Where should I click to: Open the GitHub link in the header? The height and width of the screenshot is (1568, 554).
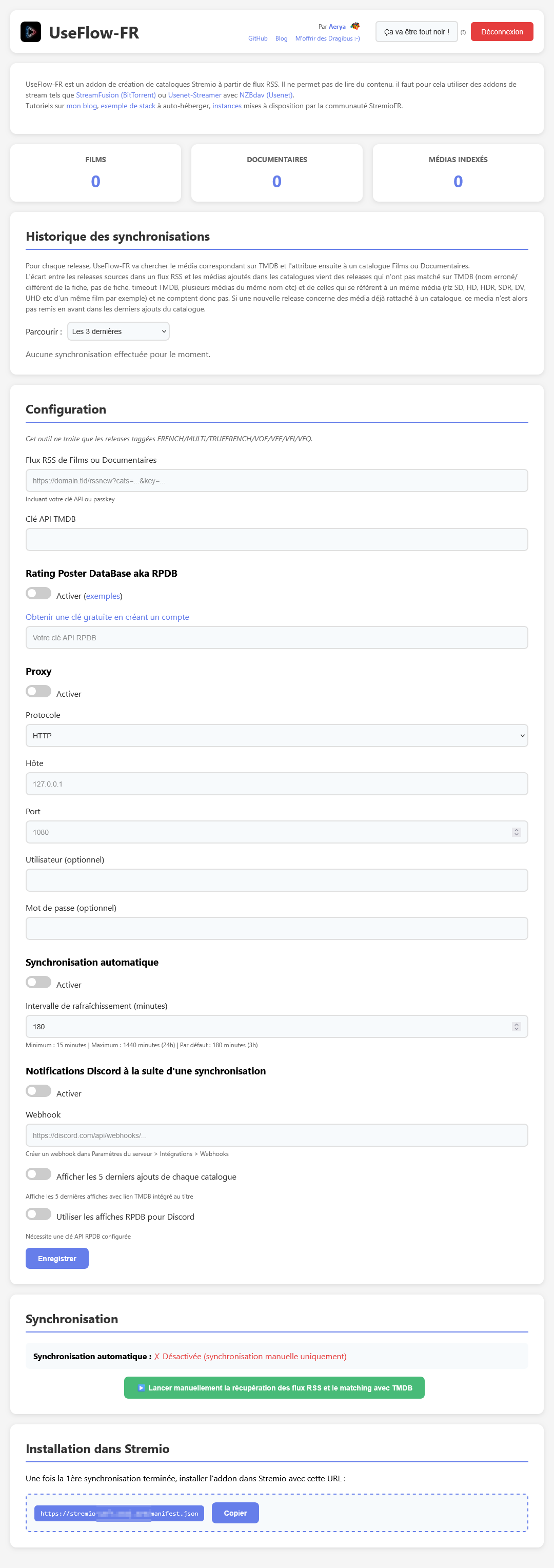pos(258,38)
